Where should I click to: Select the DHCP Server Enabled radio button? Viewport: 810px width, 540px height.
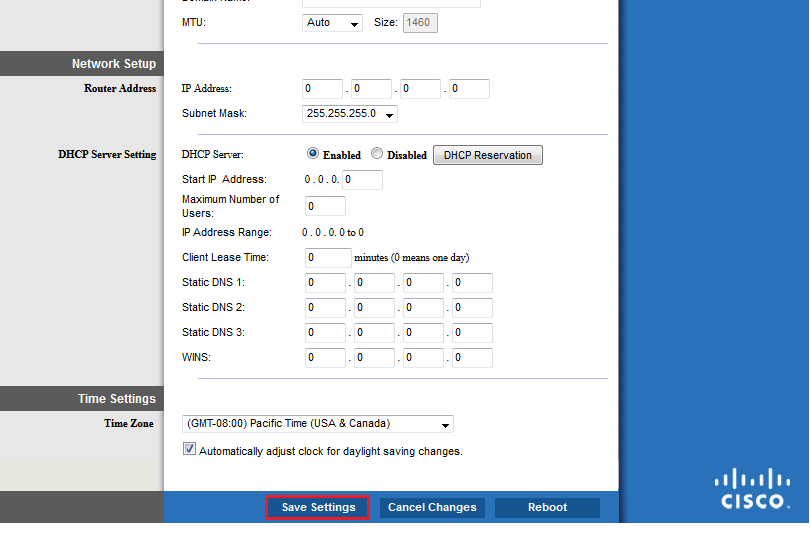click(x=313, y=153)
